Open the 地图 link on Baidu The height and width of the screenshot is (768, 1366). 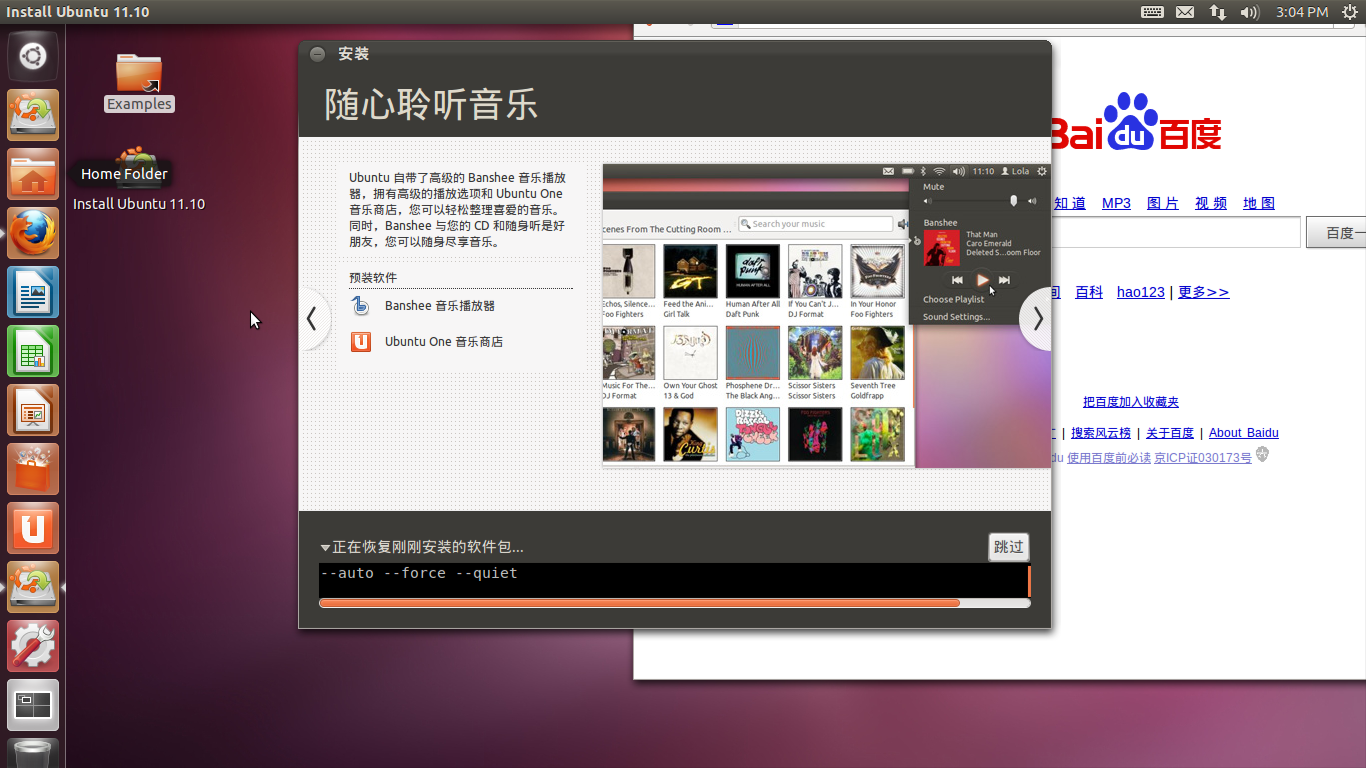1259,203
